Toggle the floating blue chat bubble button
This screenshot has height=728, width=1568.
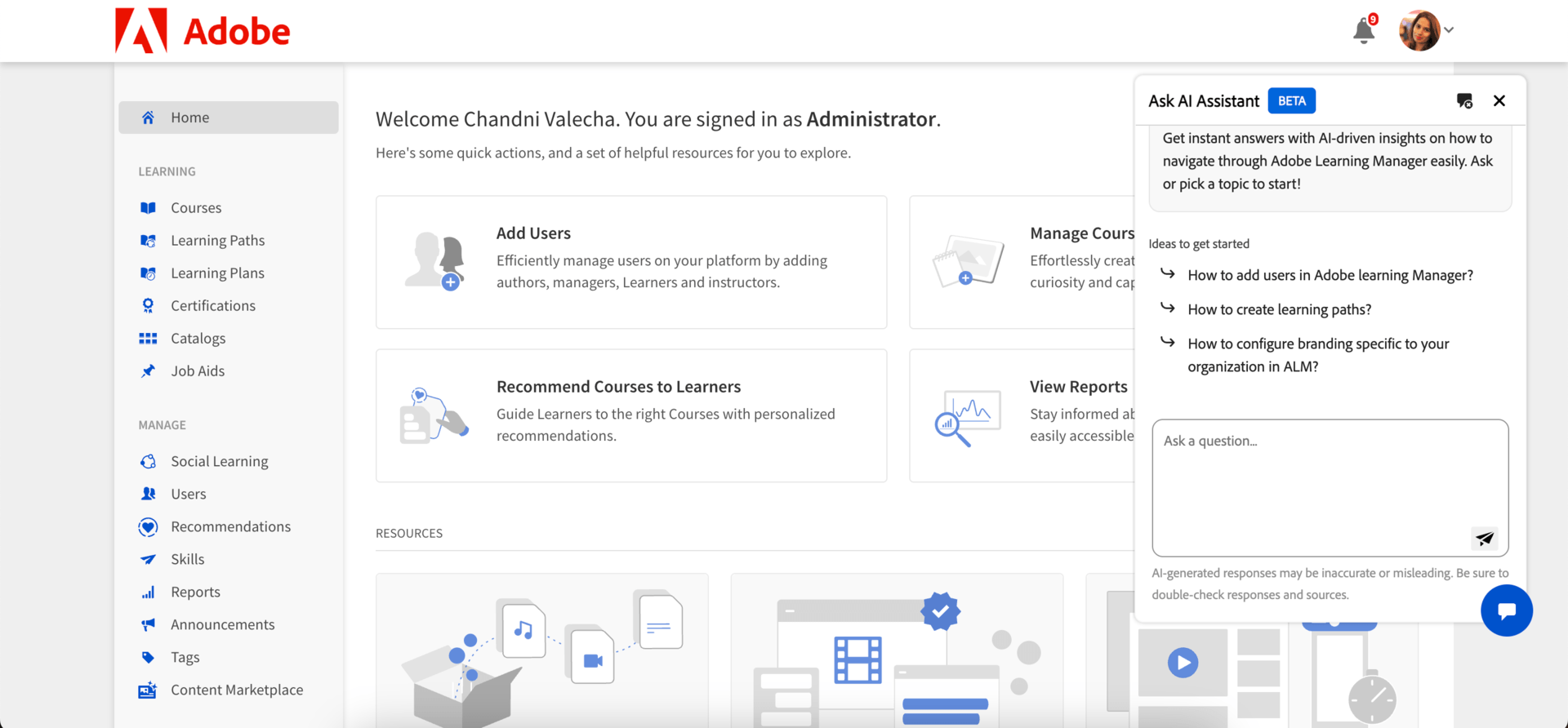[x=1506, y=610]
